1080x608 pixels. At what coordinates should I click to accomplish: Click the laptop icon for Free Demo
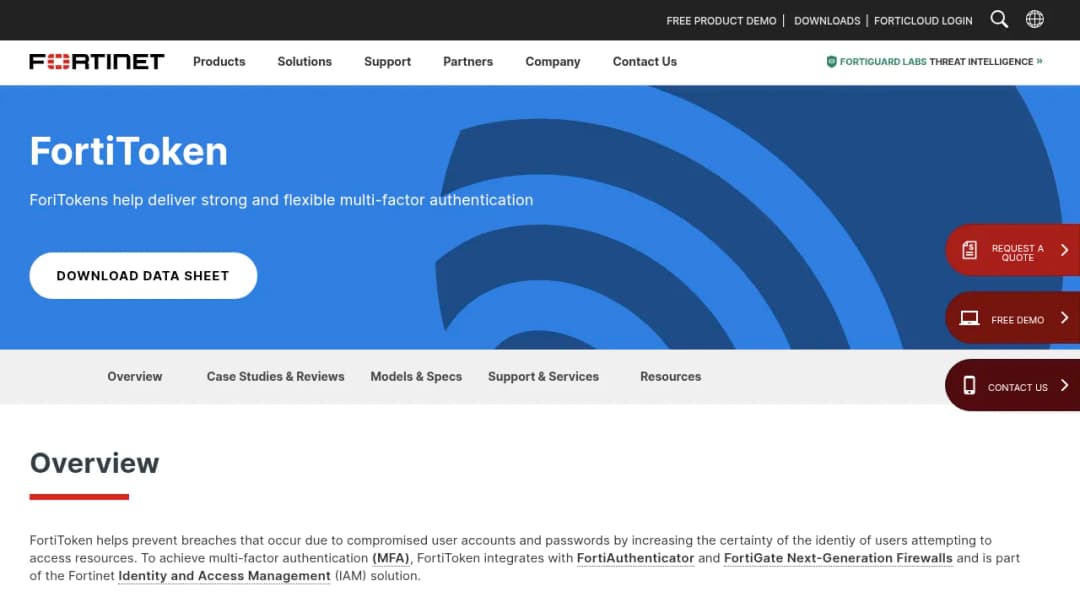tap(969, 318)
